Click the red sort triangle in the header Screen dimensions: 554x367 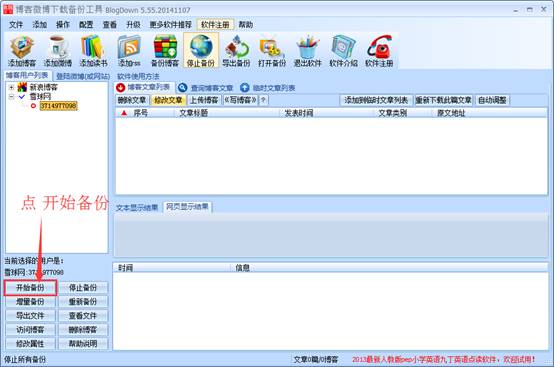point(124,113)
